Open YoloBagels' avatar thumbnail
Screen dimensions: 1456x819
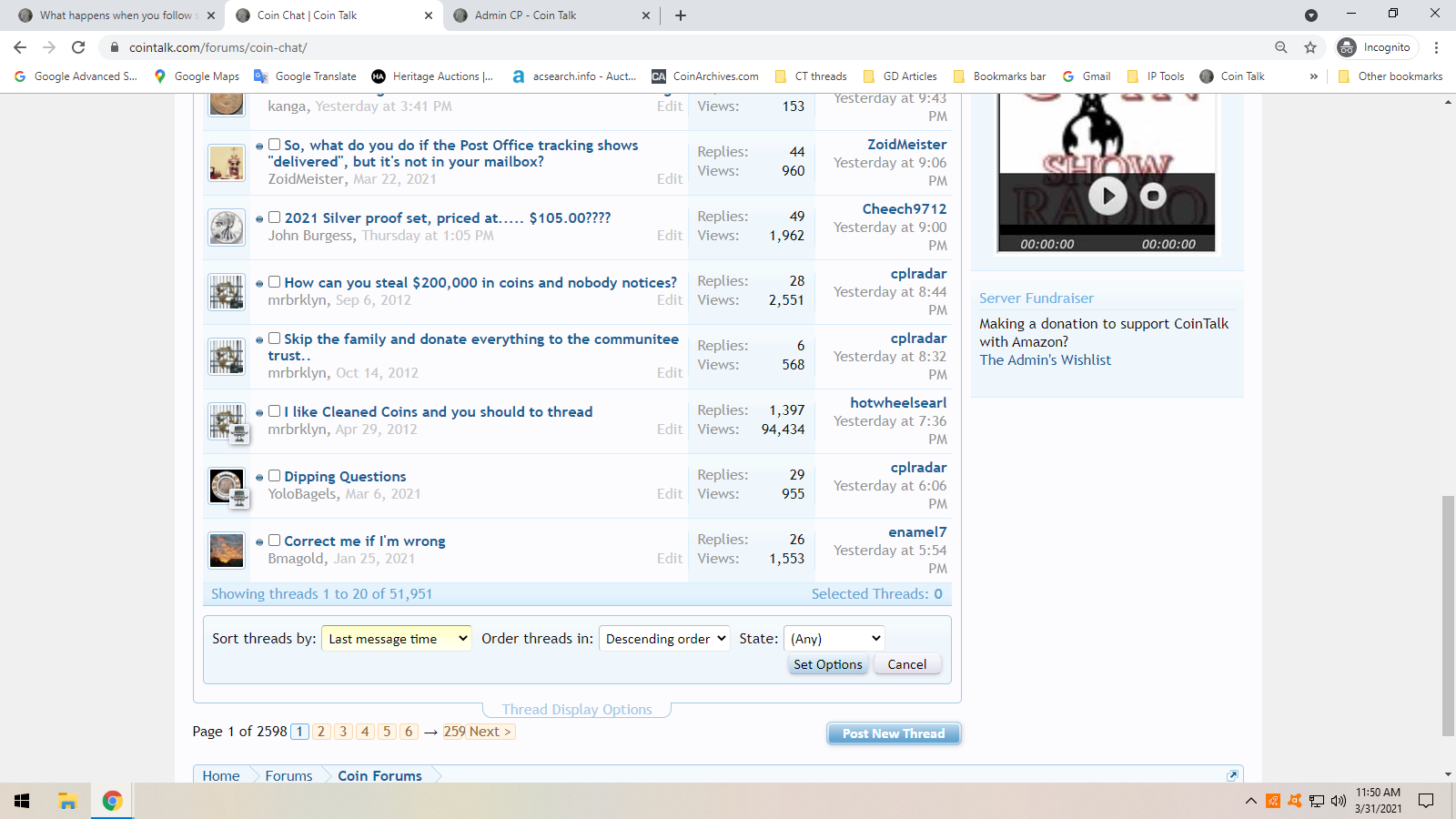[227, 486]
